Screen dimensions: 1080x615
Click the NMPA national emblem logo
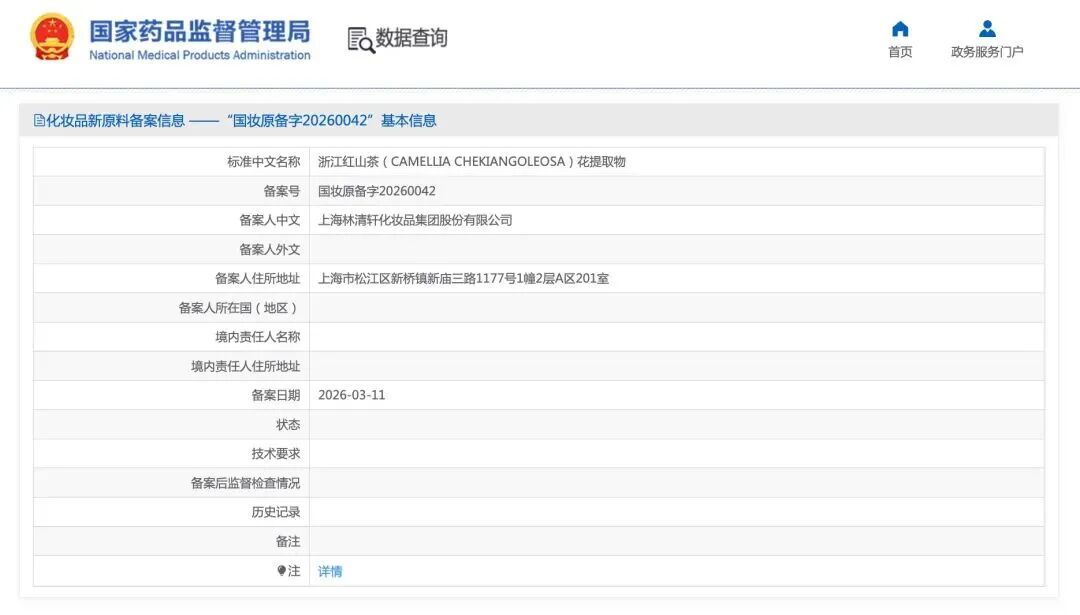[52, 37]
